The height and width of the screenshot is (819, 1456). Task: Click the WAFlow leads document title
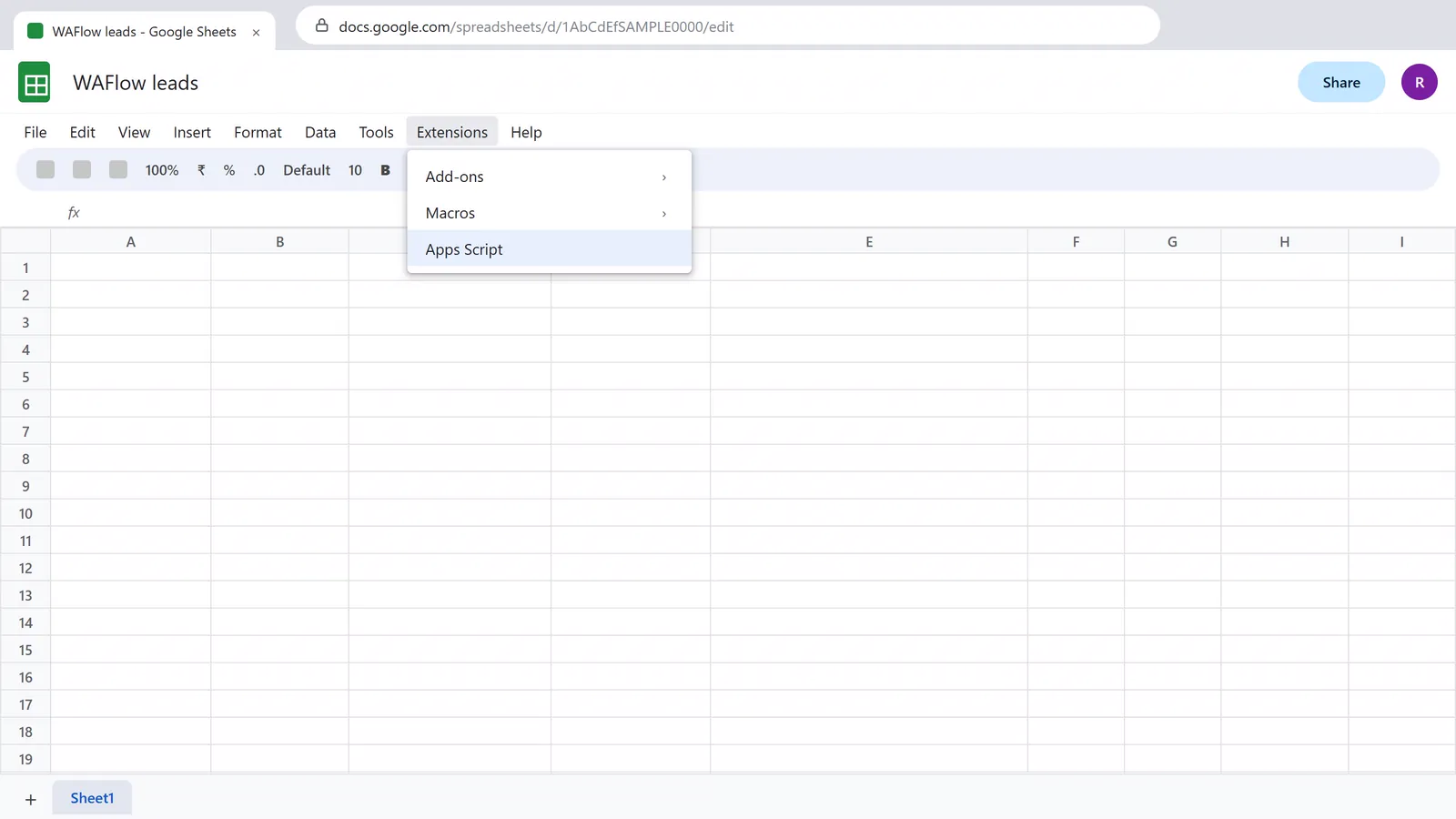click(136, 83)
